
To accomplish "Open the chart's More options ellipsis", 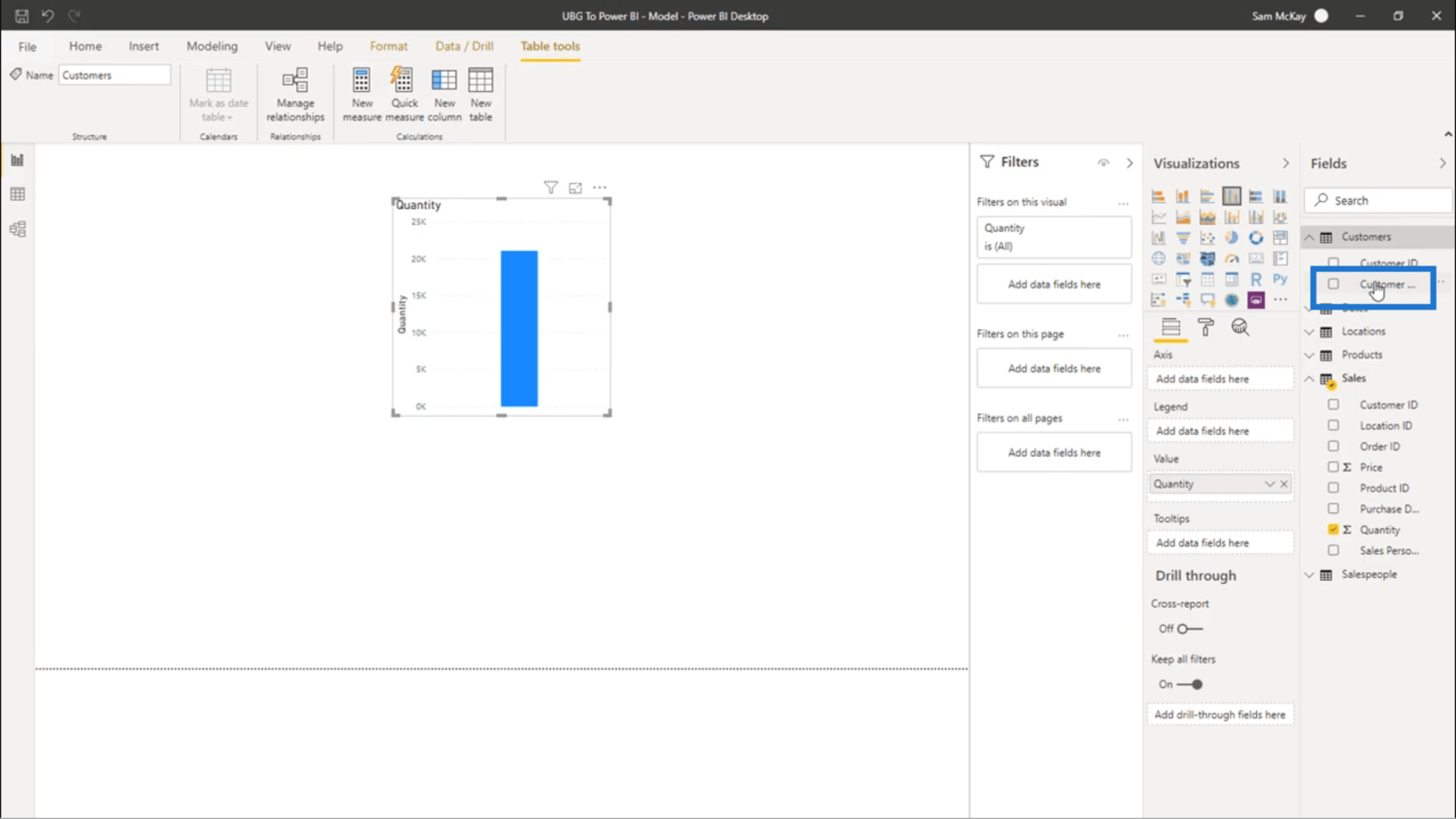I will pos(600,187).
